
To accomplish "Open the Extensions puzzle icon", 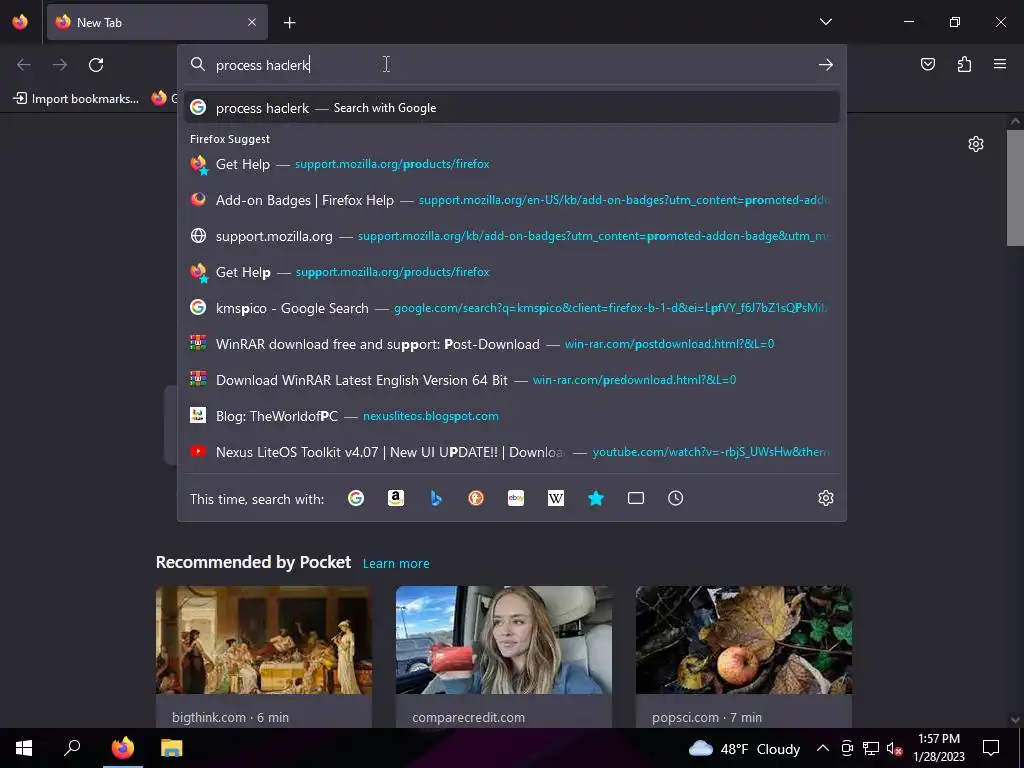I will pyautogui.click(x=964, y=64).
